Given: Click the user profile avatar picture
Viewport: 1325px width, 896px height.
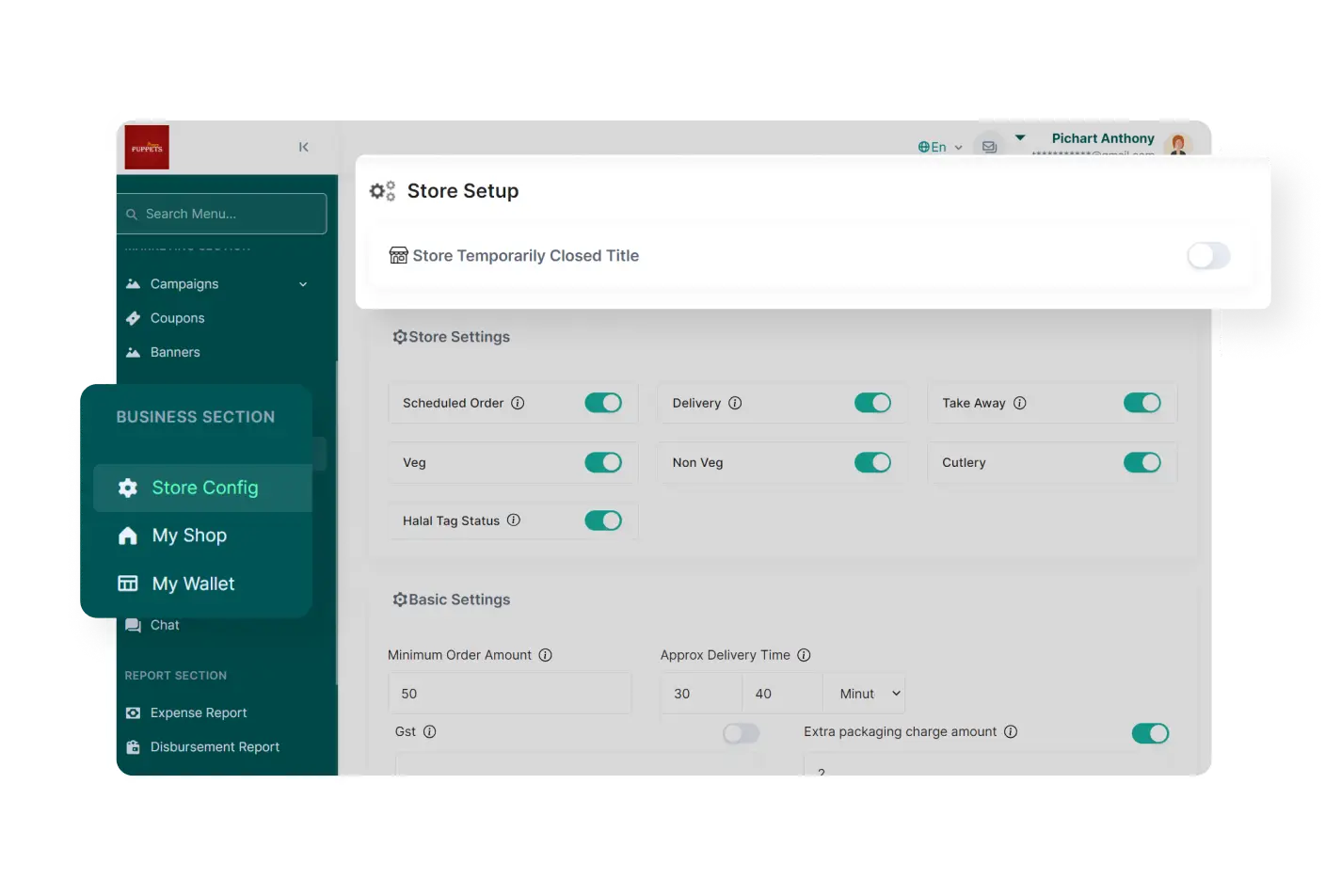Looking at the screenshot, I should [x=1177, y=144].
